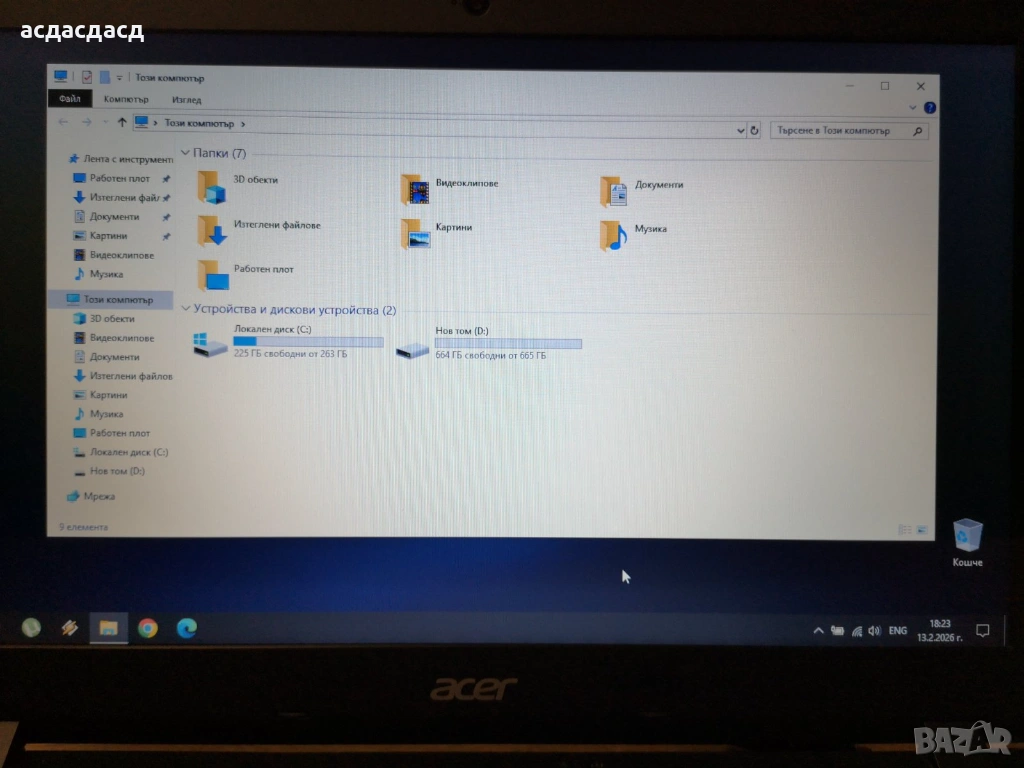Switch to the Изглед tab

point(186,100)
